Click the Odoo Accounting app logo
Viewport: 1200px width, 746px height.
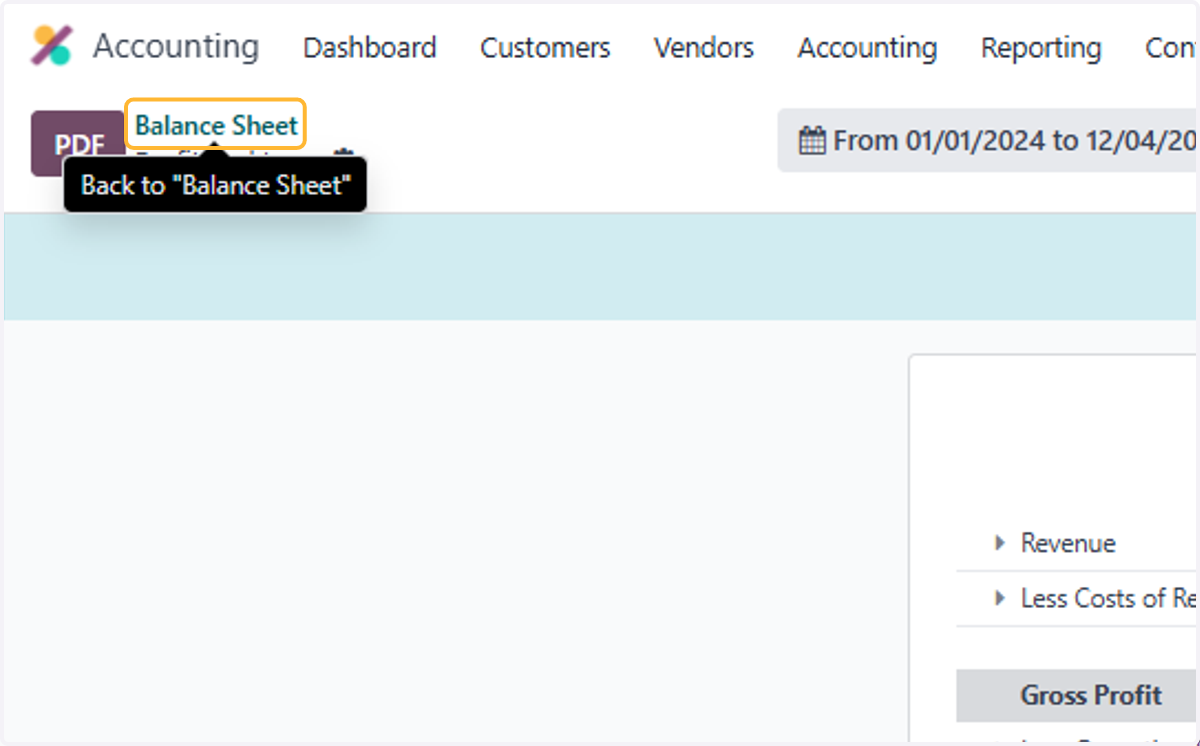[51, 46]
